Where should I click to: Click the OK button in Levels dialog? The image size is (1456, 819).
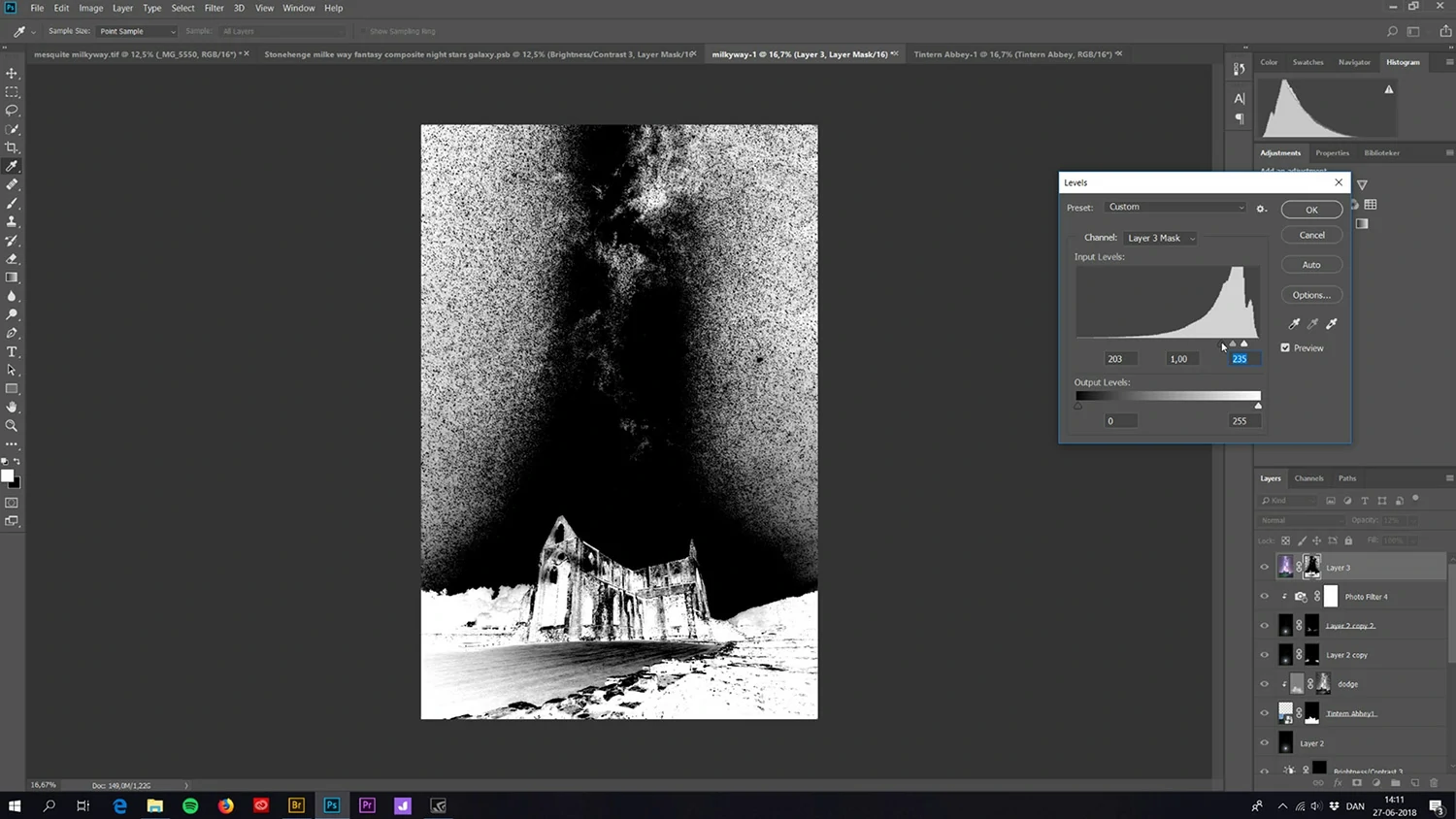1311,210
